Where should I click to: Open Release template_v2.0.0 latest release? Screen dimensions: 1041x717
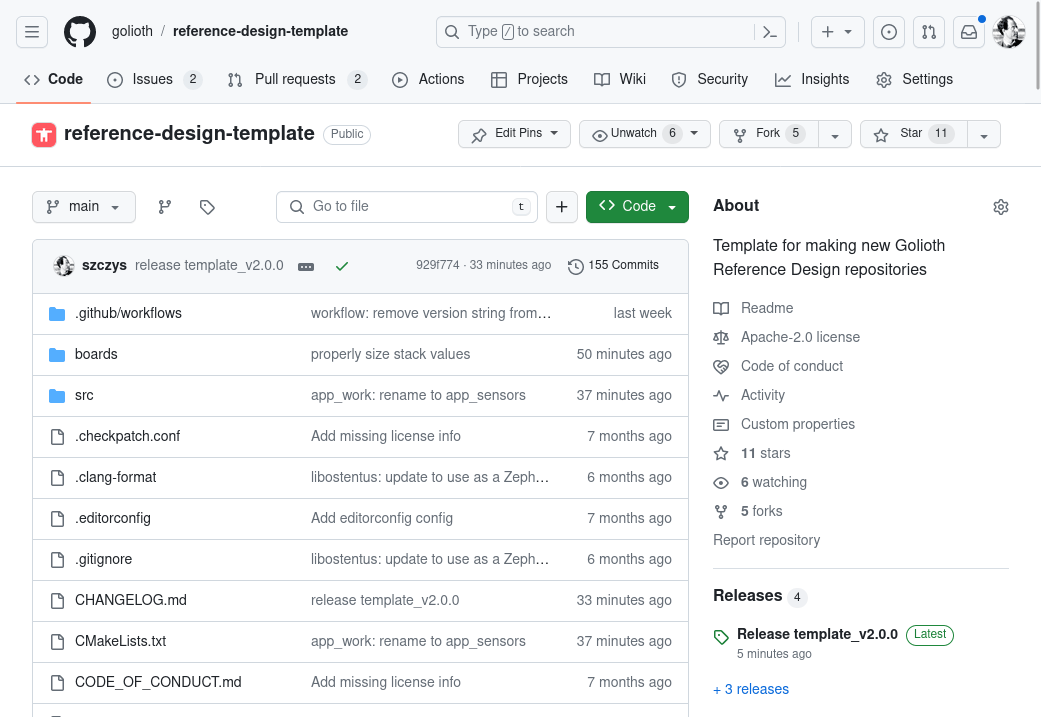(817, 634)
